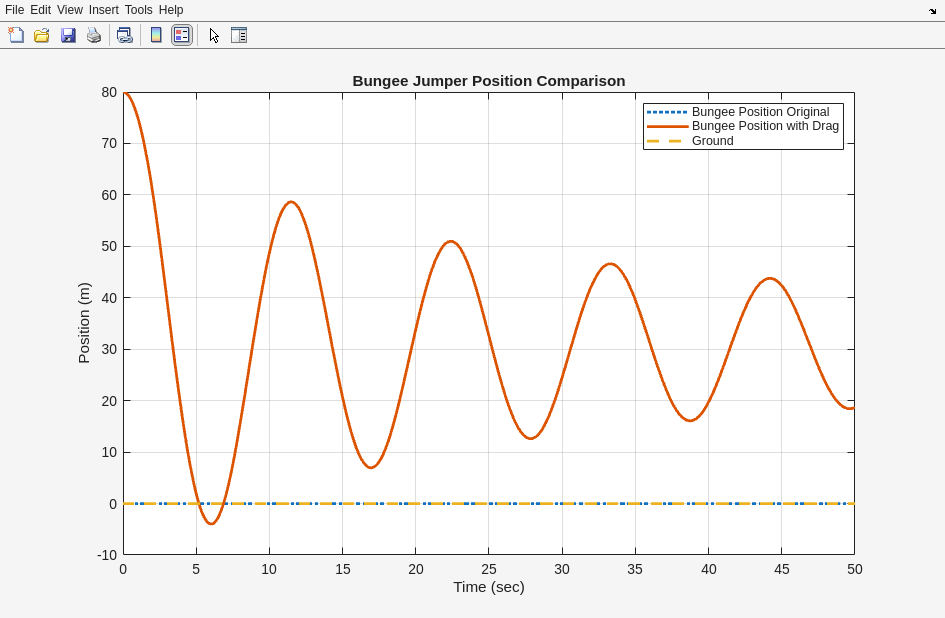Image resolution: width=945 pixels, height=618 pixels.
Task: Toggle the Insert Legend button off
Action: 181,35
